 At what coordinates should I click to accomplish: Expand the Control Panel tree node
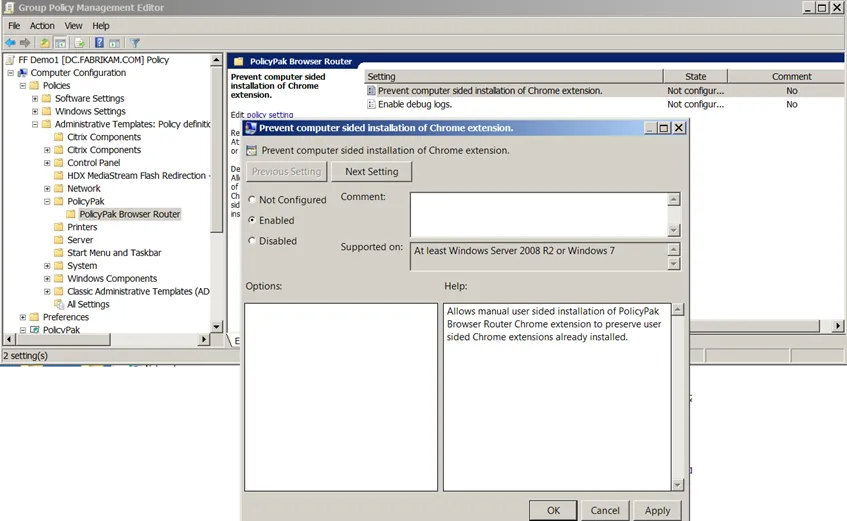[47, 163]
